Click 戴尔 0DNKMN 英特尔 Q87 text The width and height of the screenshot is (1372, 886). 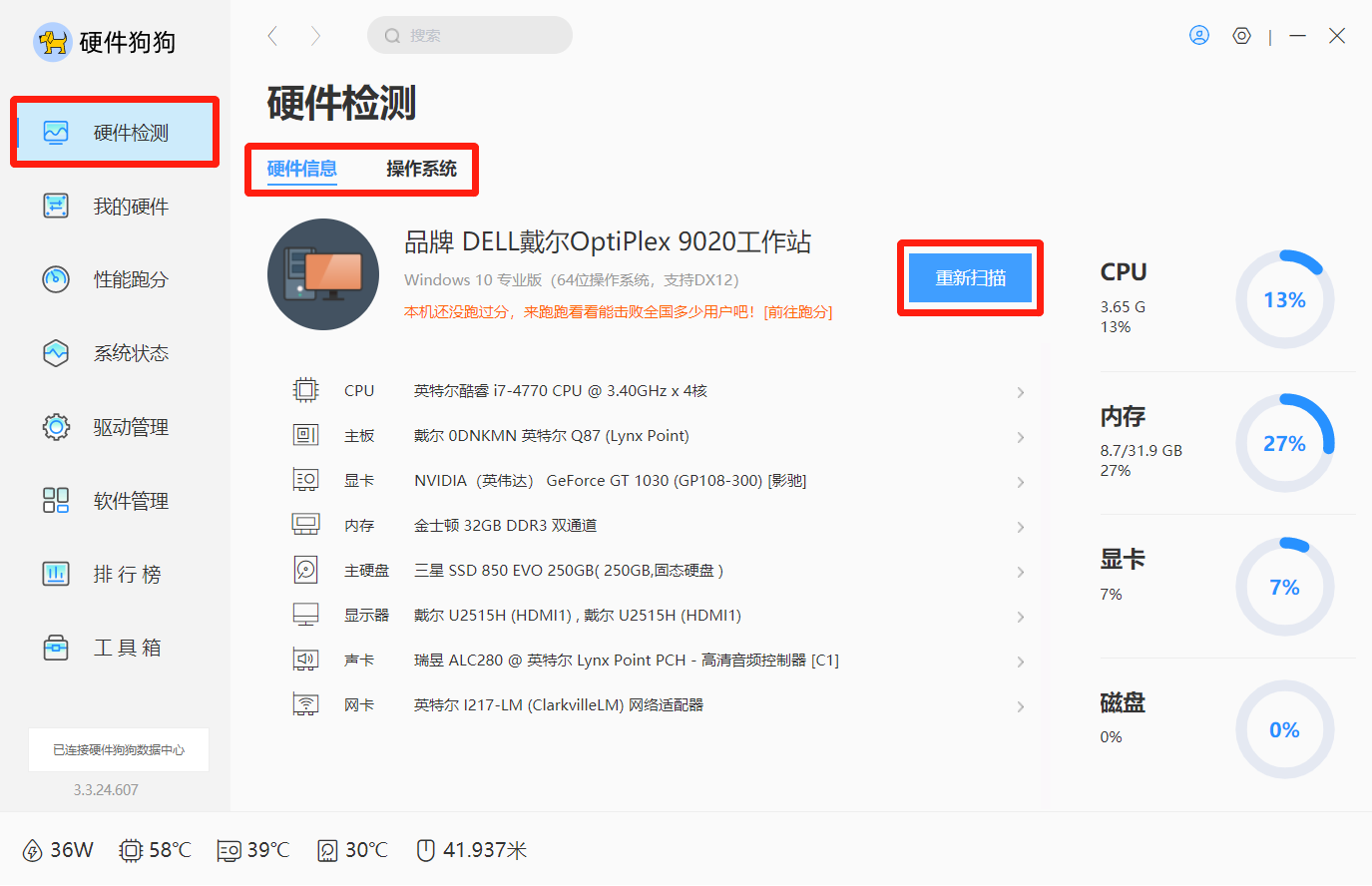tap(552, 435)
